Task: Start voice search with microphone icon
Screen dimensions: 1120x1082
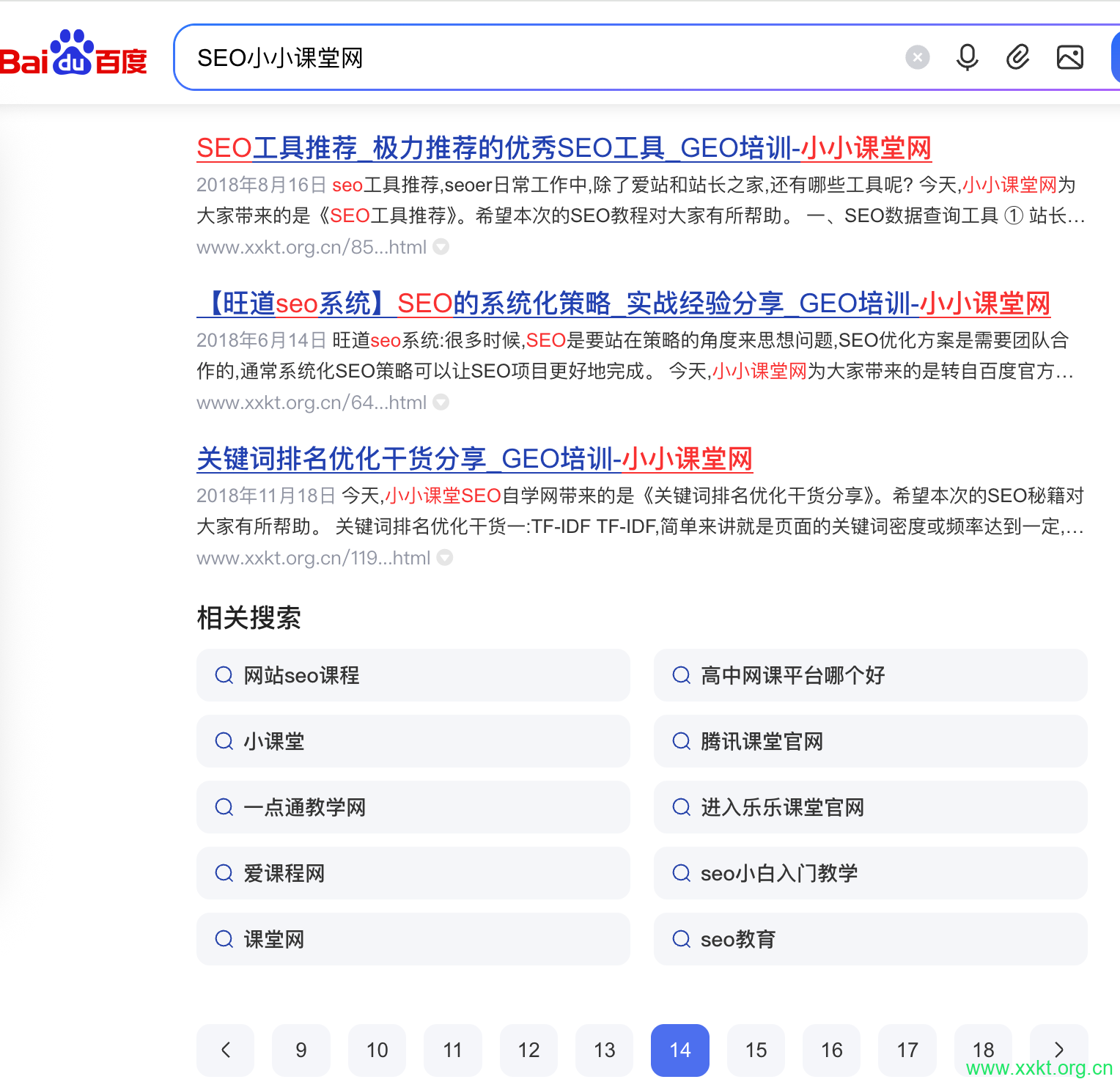Action: pyautogui.click(x=968, y=57)
